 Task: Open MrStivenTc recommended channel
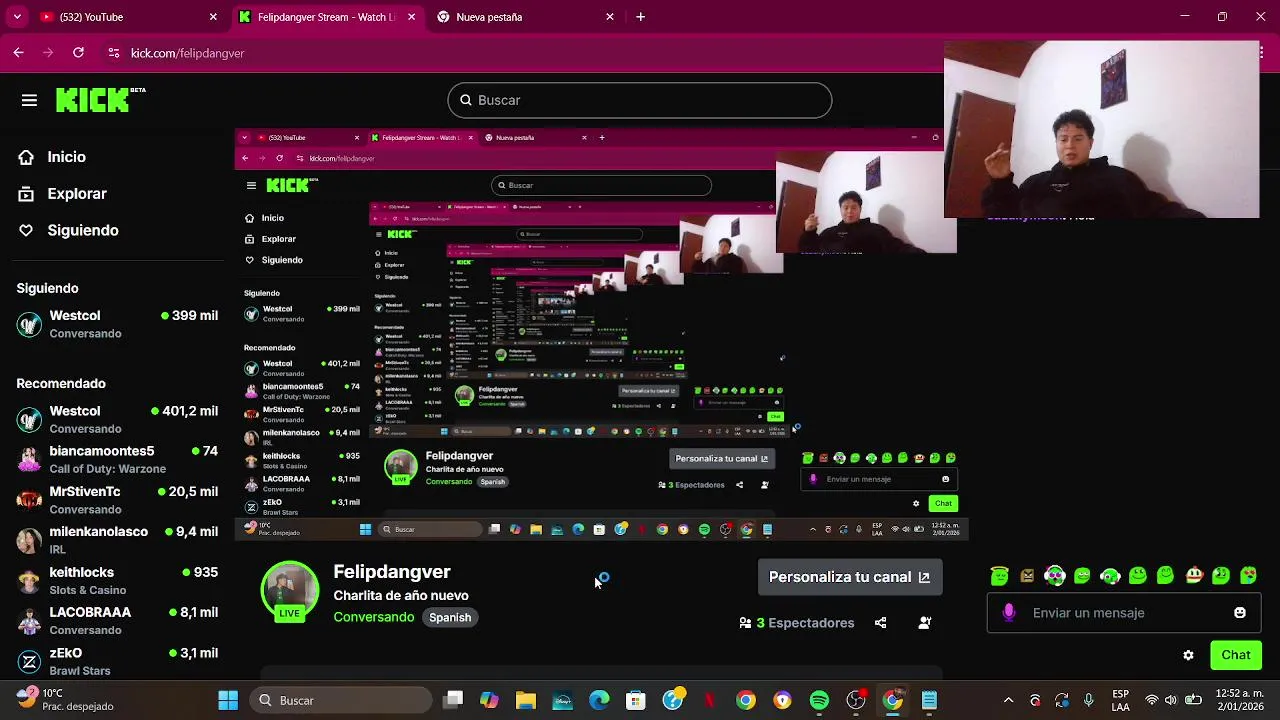117,500
